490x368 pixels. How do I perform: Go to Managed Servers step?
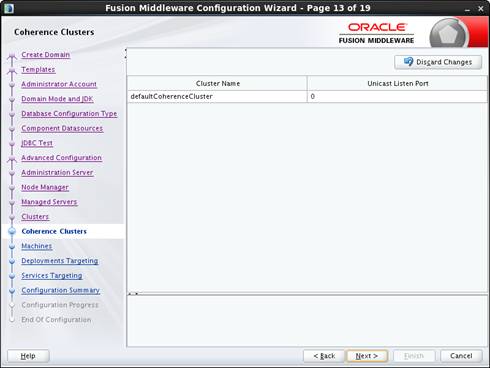[49, 202]
